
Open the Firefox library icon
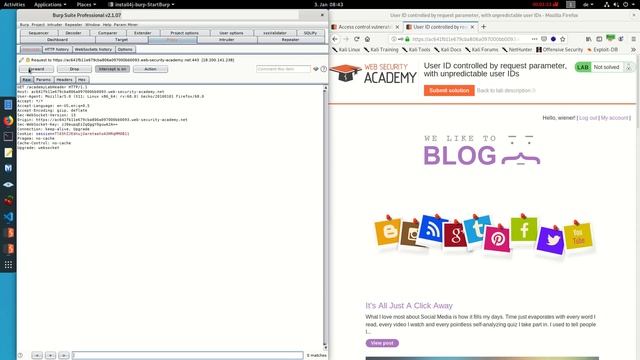click(589, 39)
